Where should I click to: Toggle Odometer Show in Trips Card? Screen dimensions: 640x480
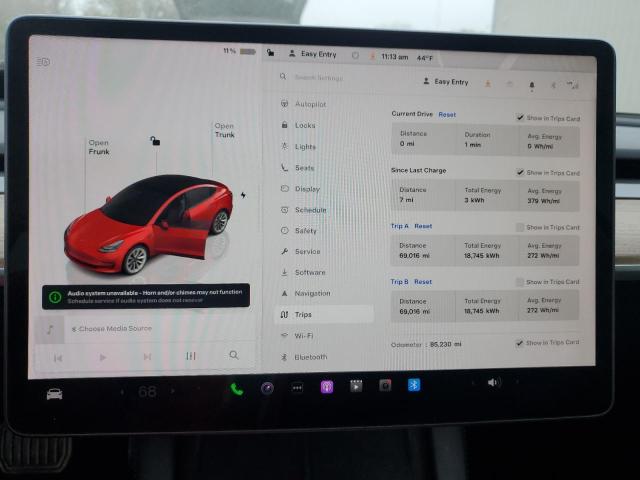pyautogui.click(x=519, y=343)
